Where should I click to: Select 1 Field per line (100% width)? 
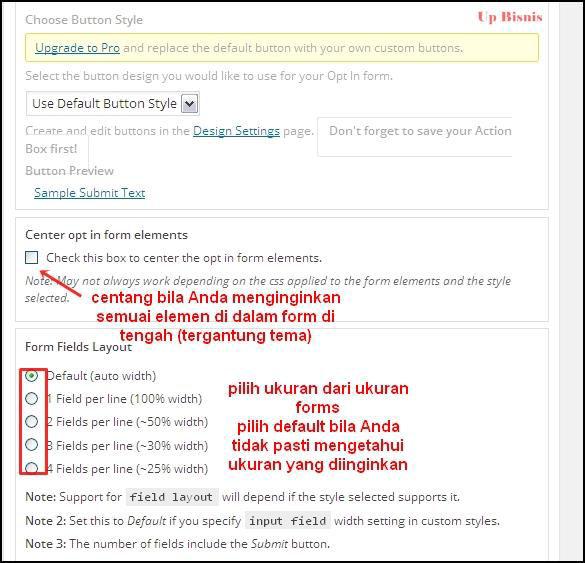tap(31, 398)
